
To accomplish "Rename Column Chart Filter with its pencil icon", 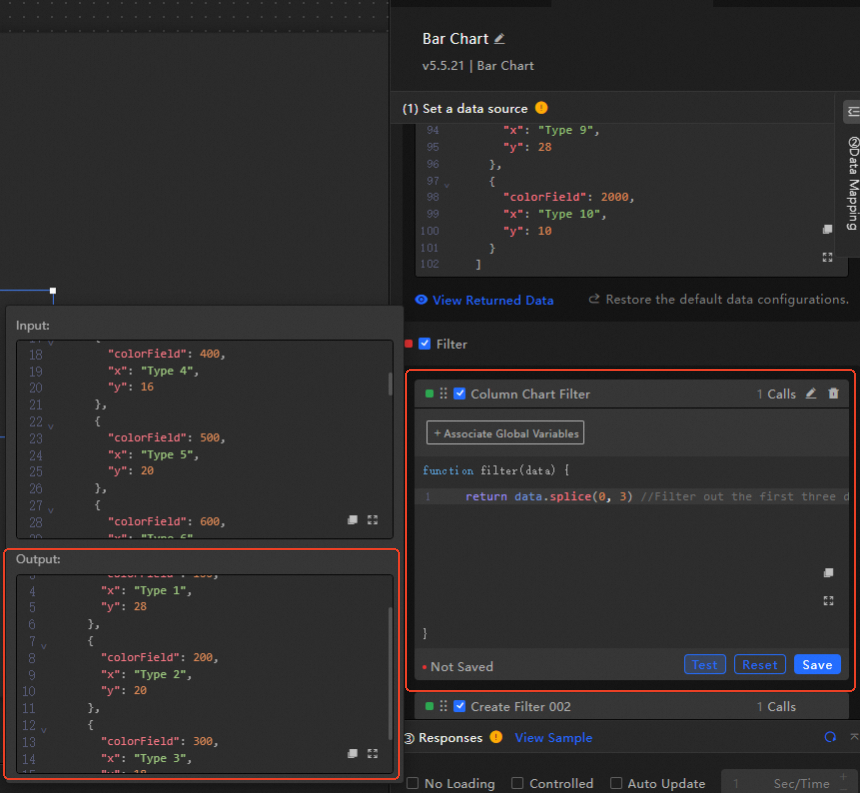I will 811,394.
